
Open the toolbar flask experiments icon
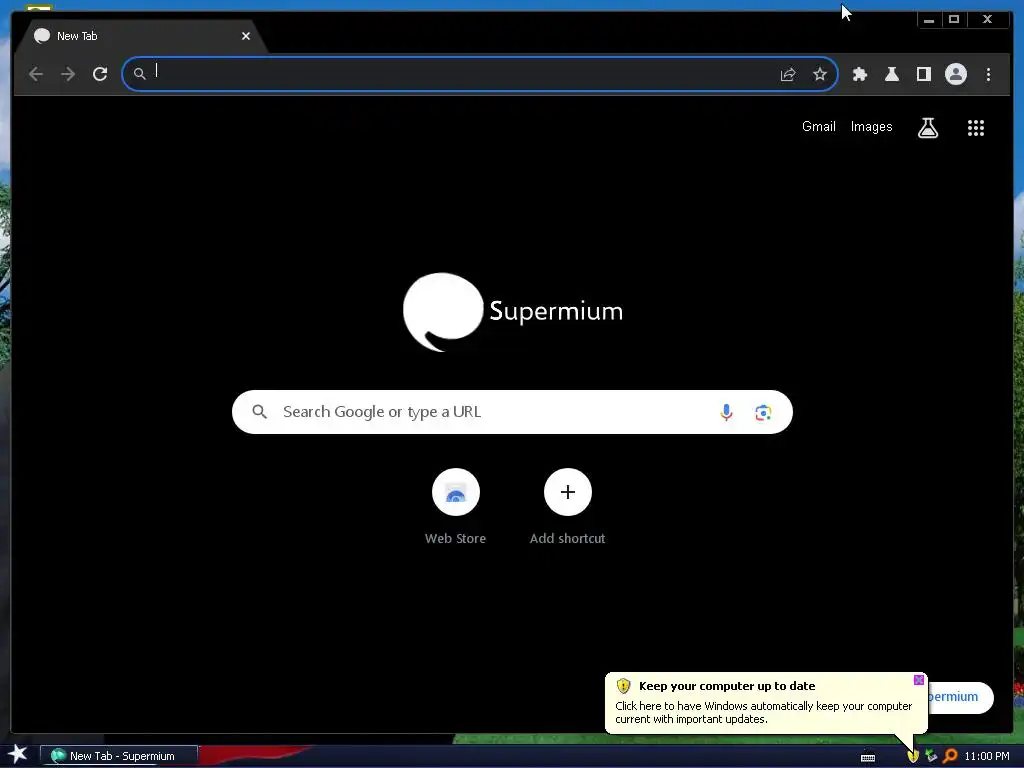891,74
